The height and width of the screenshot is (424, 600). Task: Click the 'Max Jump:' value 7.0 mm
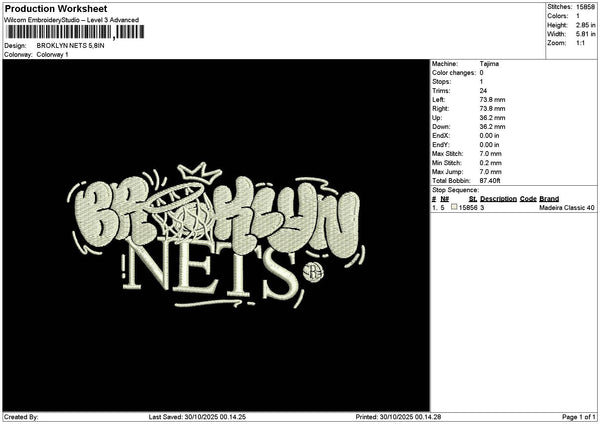click(x=491, y=172)
